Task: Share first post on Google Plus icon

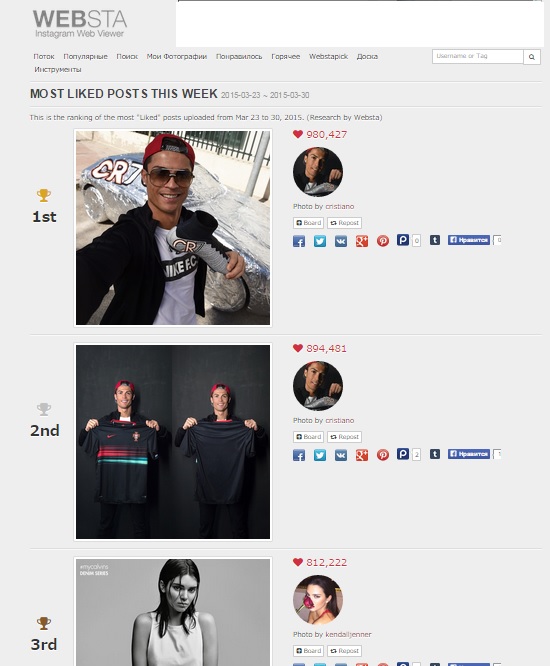Action: point(361,241)
